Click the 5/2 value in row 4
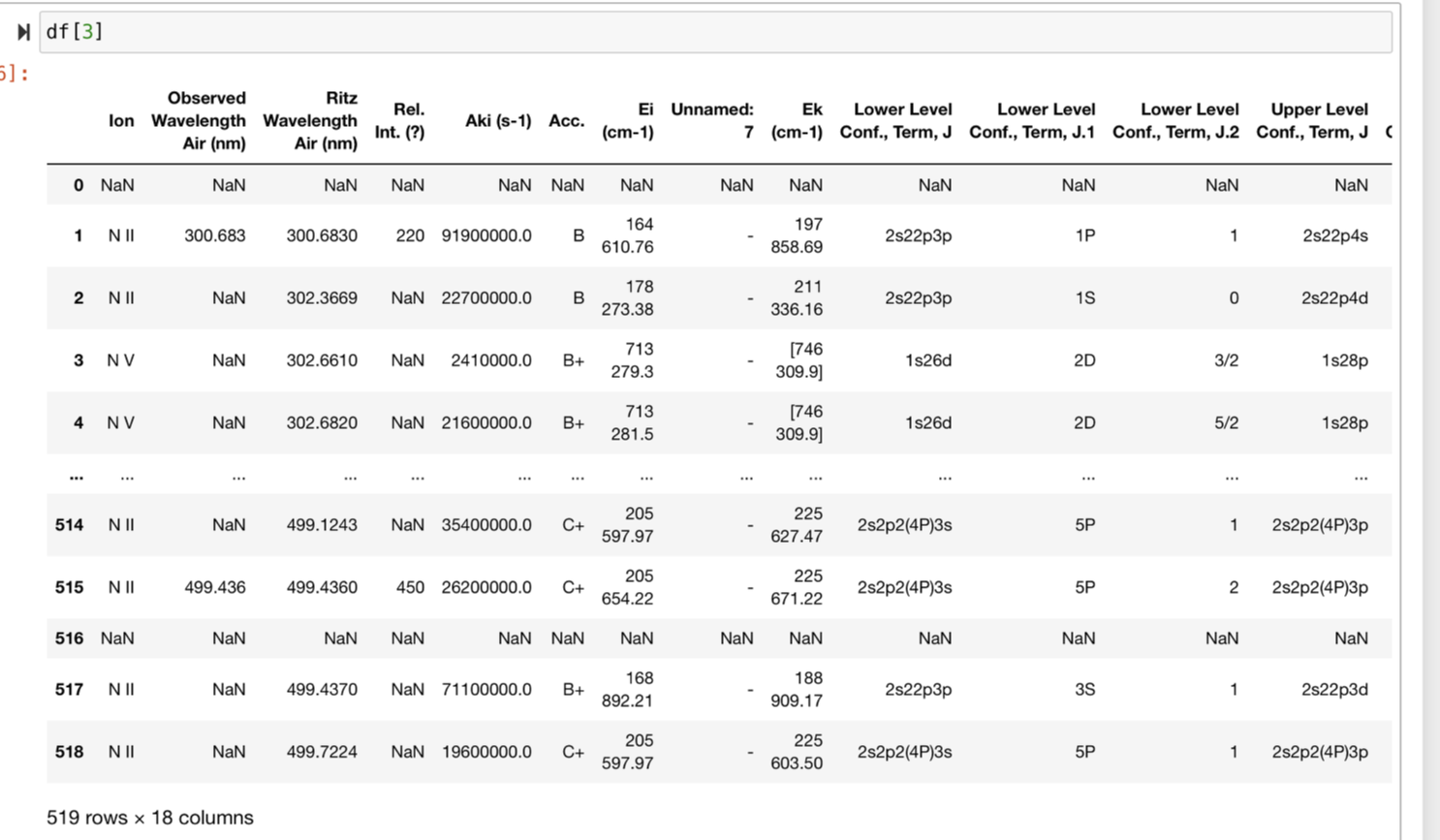This screenshot has height=840, width=1440. tap(1227, 423)
